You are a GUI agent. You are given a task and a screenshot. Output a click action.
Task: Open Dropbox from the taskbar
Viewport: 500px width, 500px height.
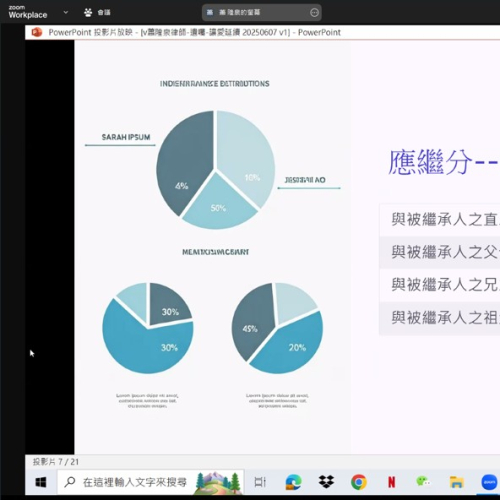(x=326, y=482)
